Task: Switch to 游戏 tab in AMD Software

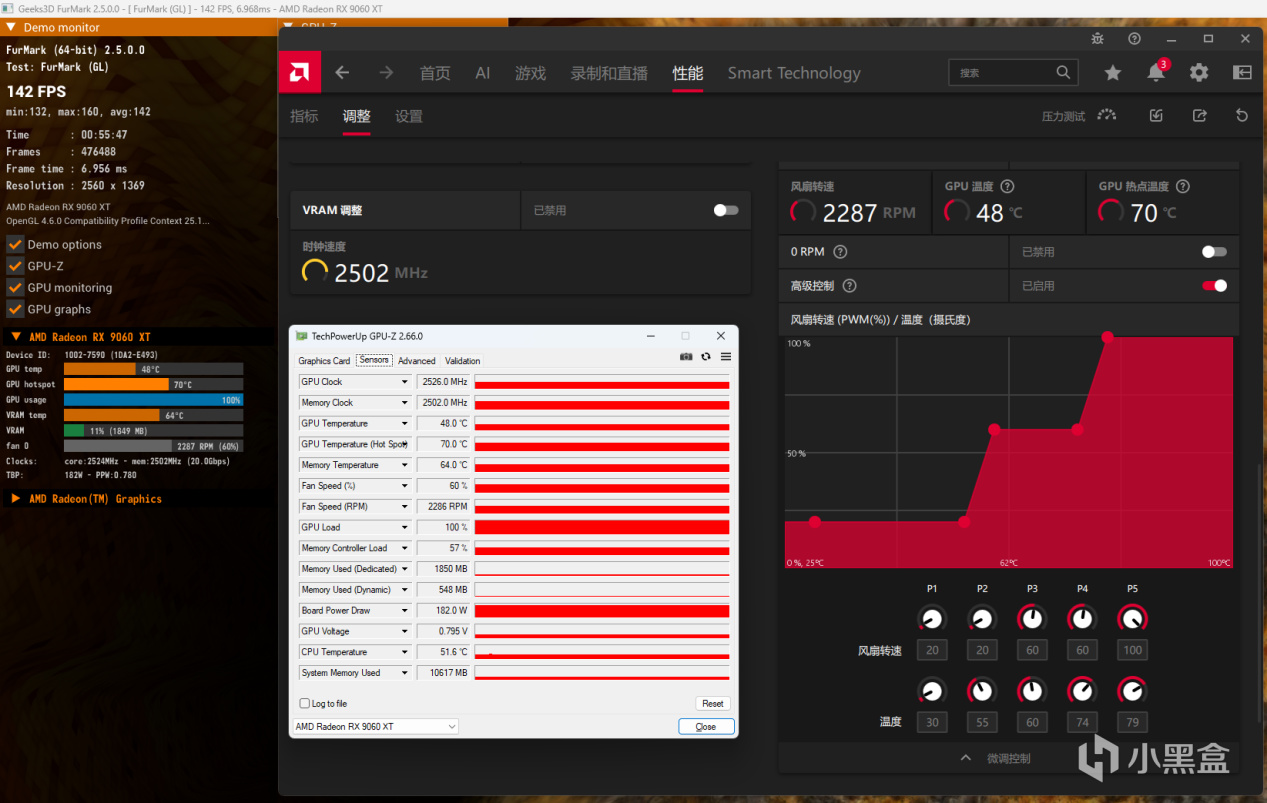Action: [530, 73]
